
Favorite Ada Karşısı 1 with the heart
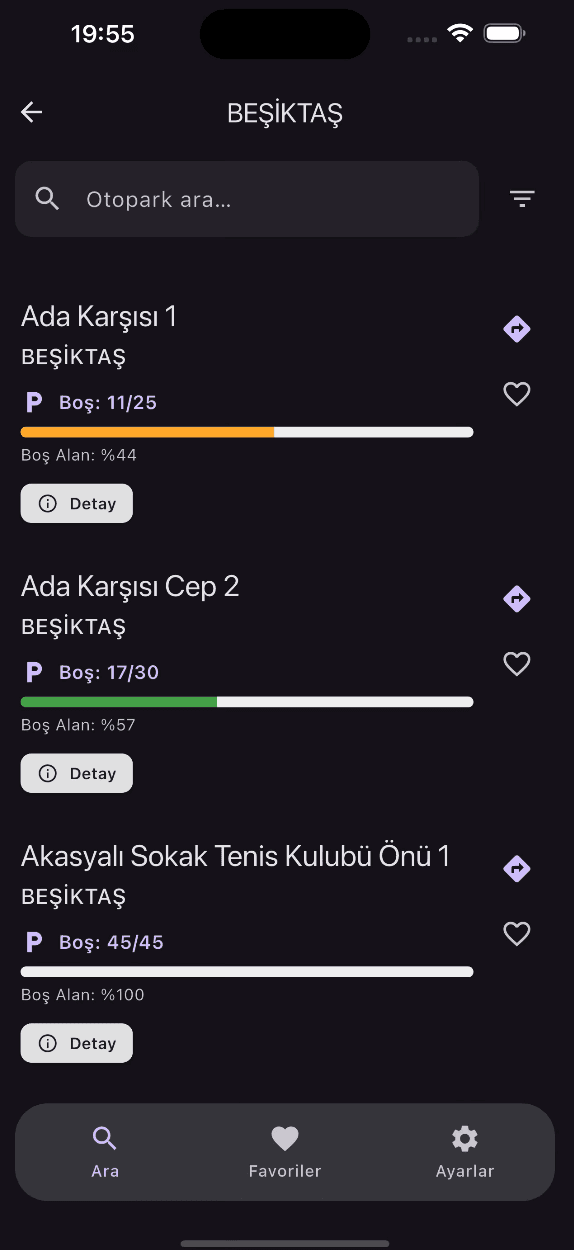[516, 394]
